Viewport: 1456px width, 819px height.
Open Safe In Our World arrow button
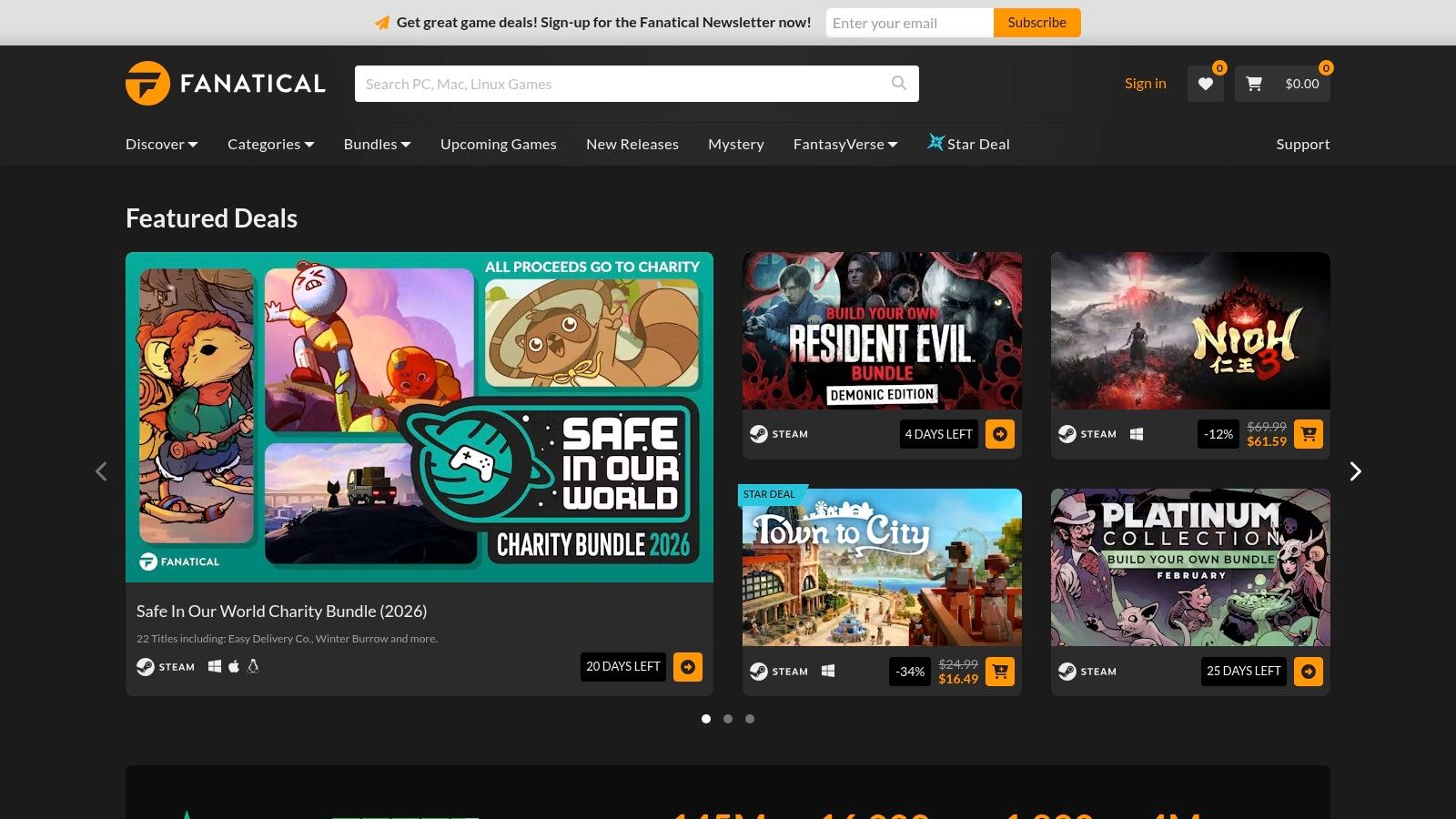pos(688,667)
